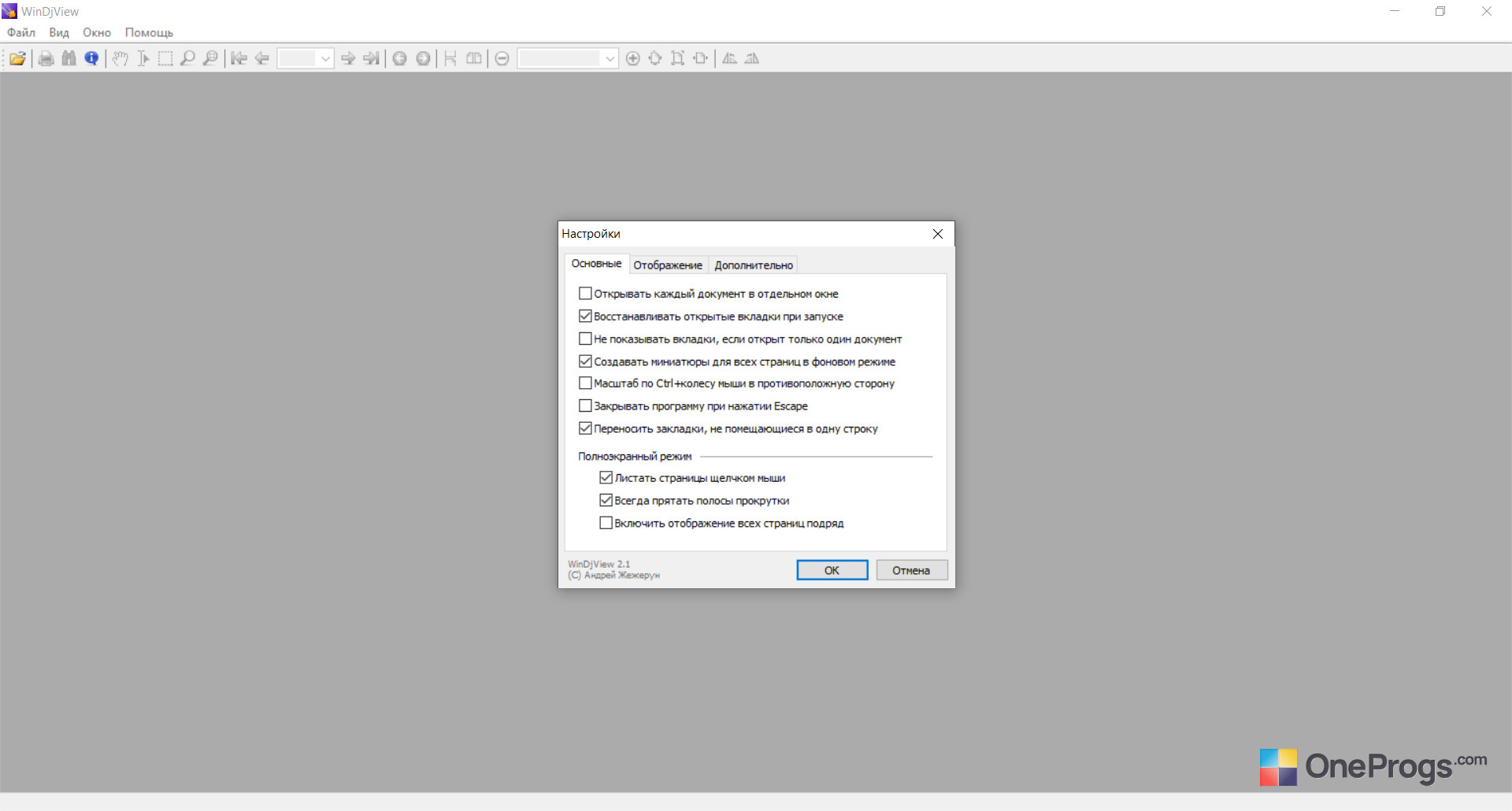Go to first page arrow icon
Viewport: 1512px width, 811px height.
pos(239,58)
